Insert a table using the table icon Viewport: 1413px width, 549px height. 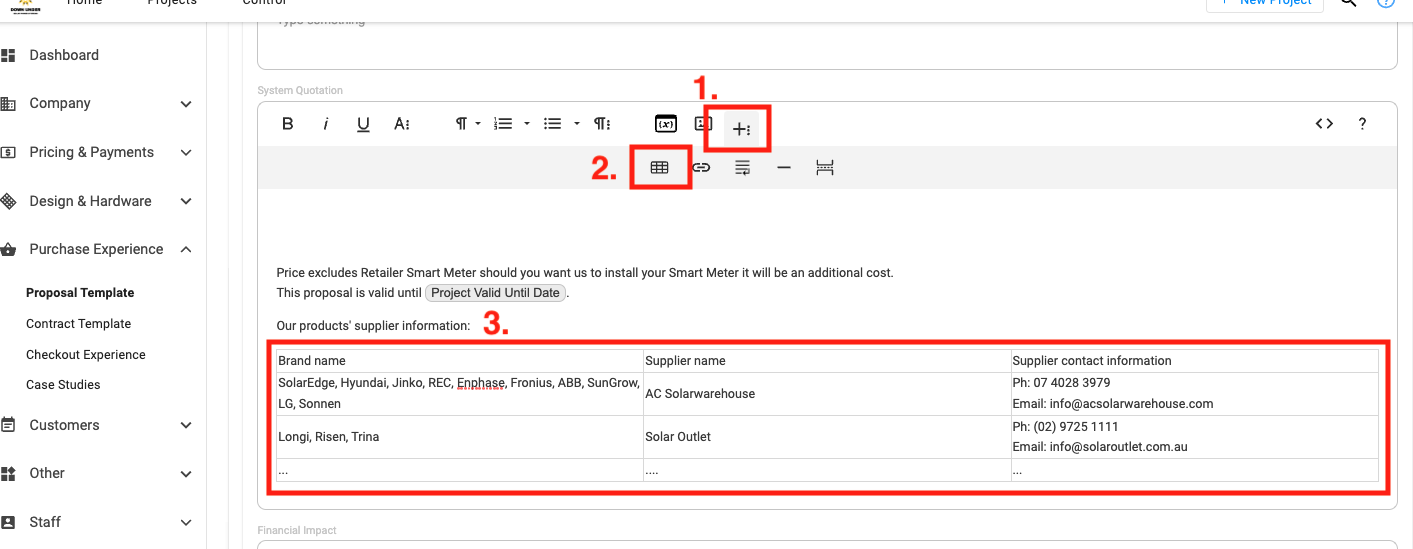(x=660, y=168)
